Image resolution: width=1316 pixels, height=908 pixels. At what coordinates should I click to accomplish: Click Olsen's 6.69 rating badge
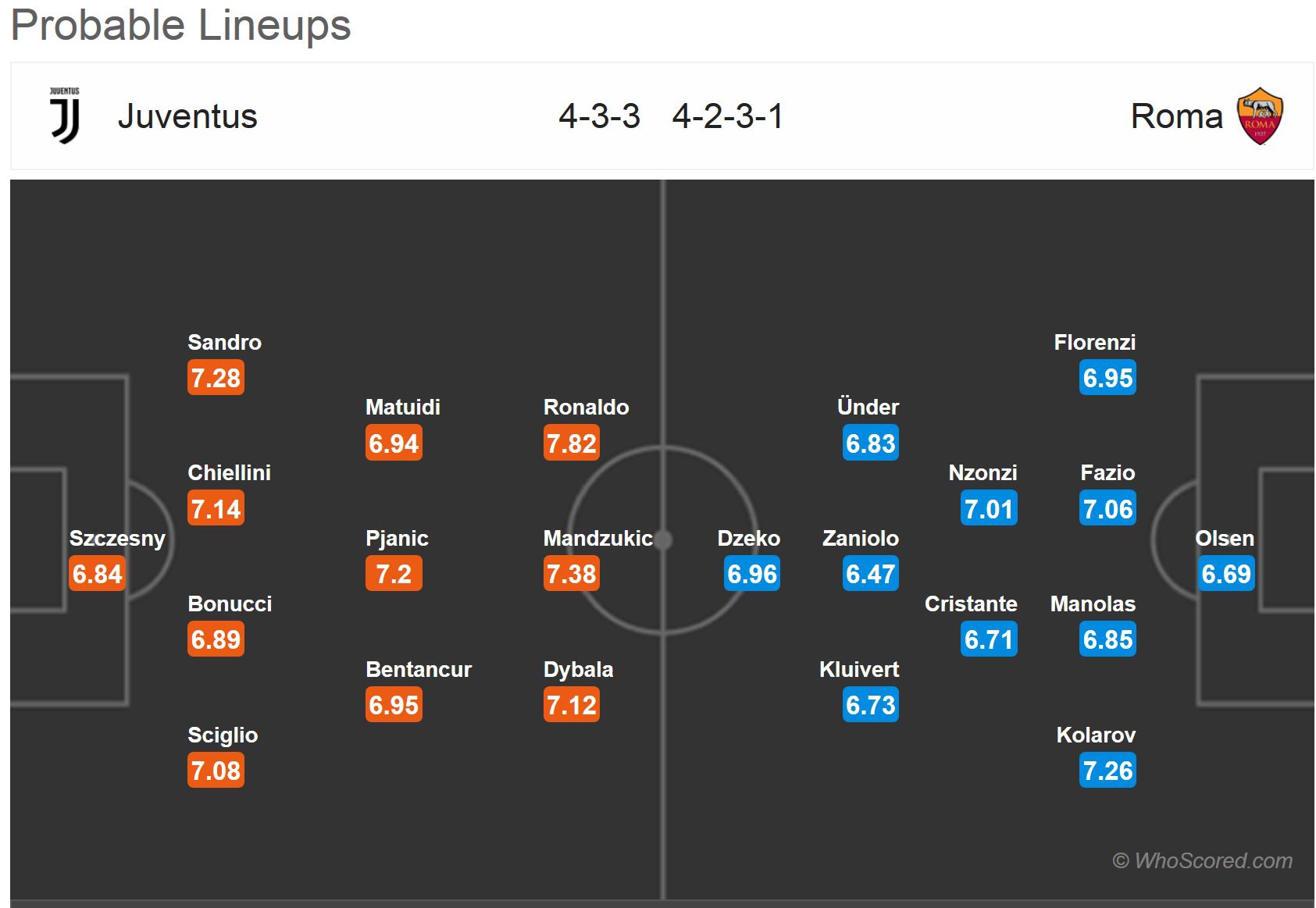pyautogui.click(x=1226, y=574)
